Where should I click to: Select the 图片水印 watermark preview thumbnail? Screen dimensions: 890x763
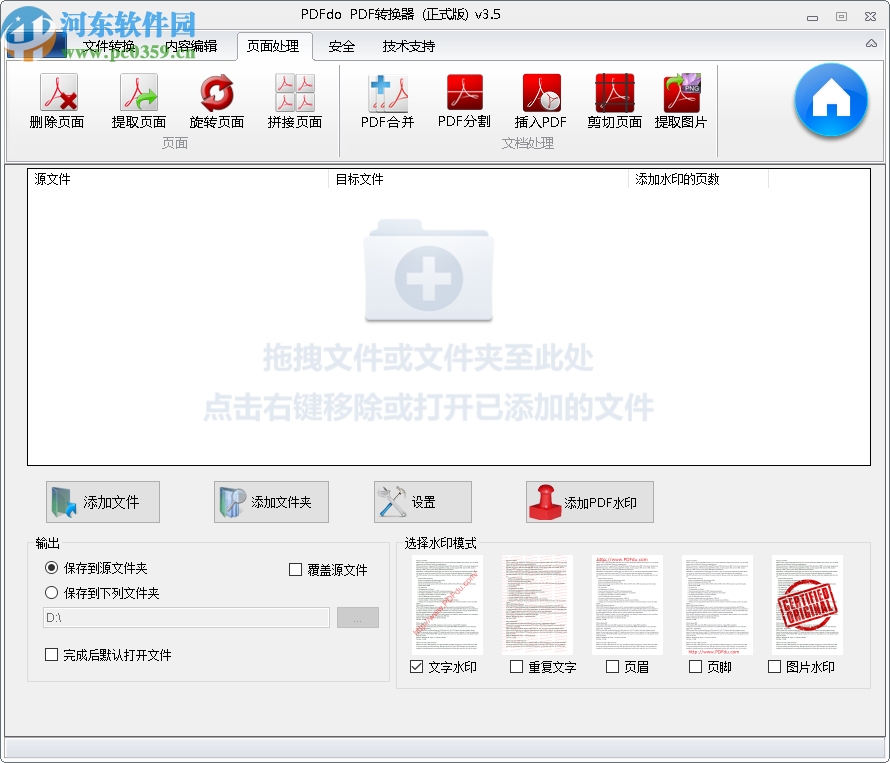(804, 604)
